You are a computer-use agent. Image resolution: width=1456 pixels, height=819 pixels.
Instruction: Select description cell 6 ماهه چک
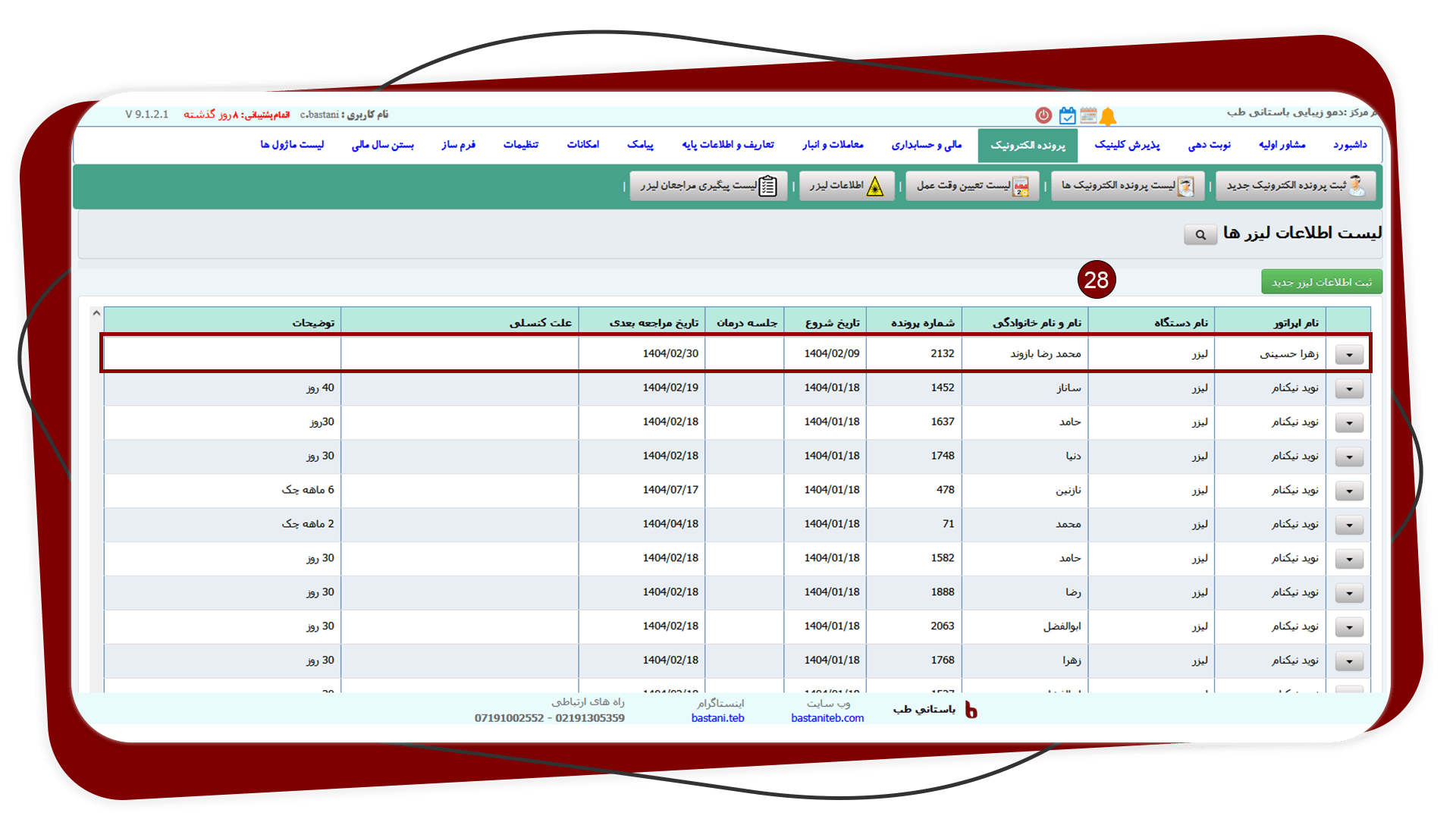[222, 491]
